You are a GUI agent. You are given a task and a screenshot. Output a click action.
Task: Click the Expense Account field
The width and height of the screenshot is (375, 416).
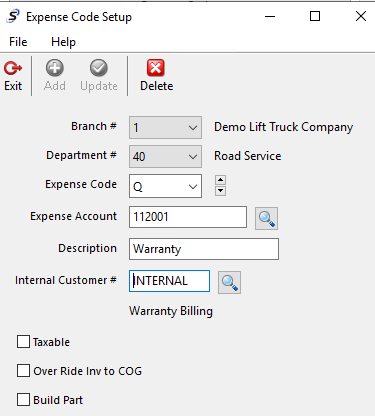(x=188, y=217)
